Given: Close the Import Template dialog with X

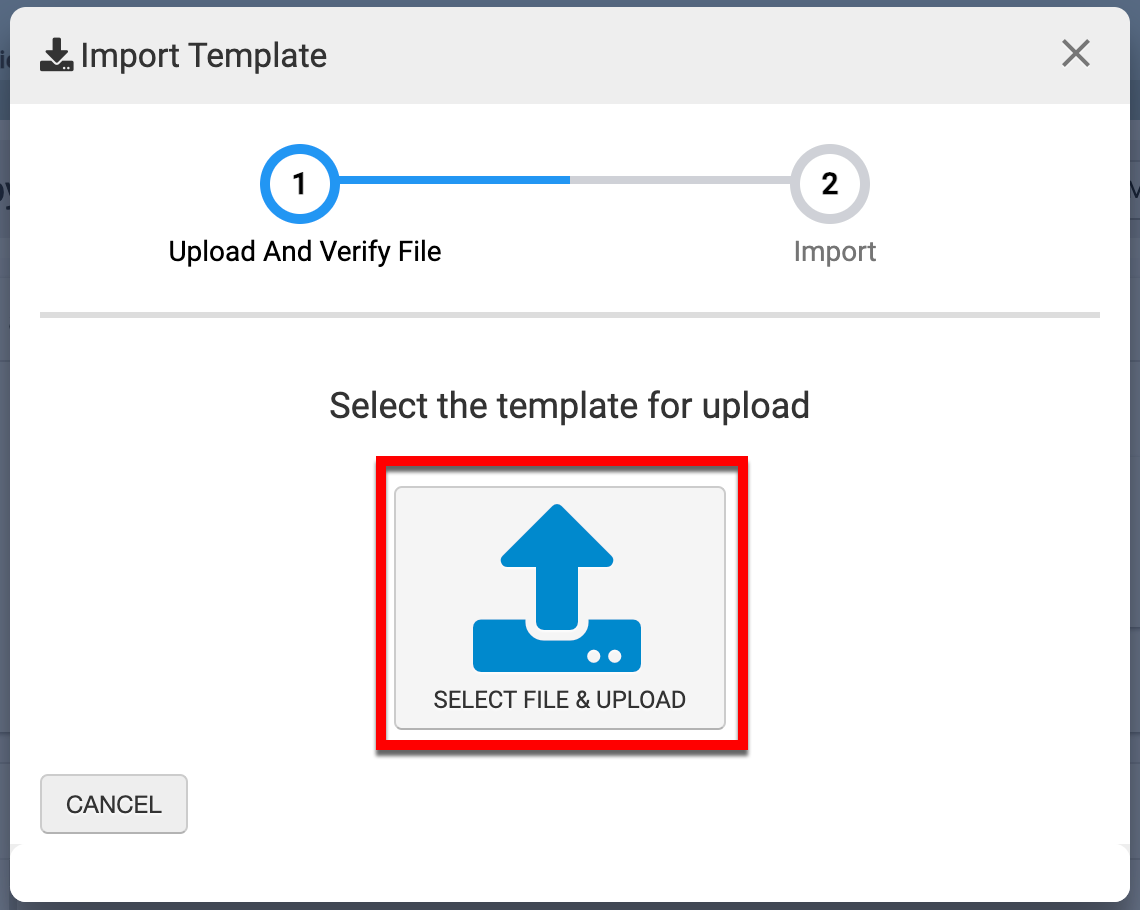Looking at the screenshot, I should click(x=1075, y=54).
